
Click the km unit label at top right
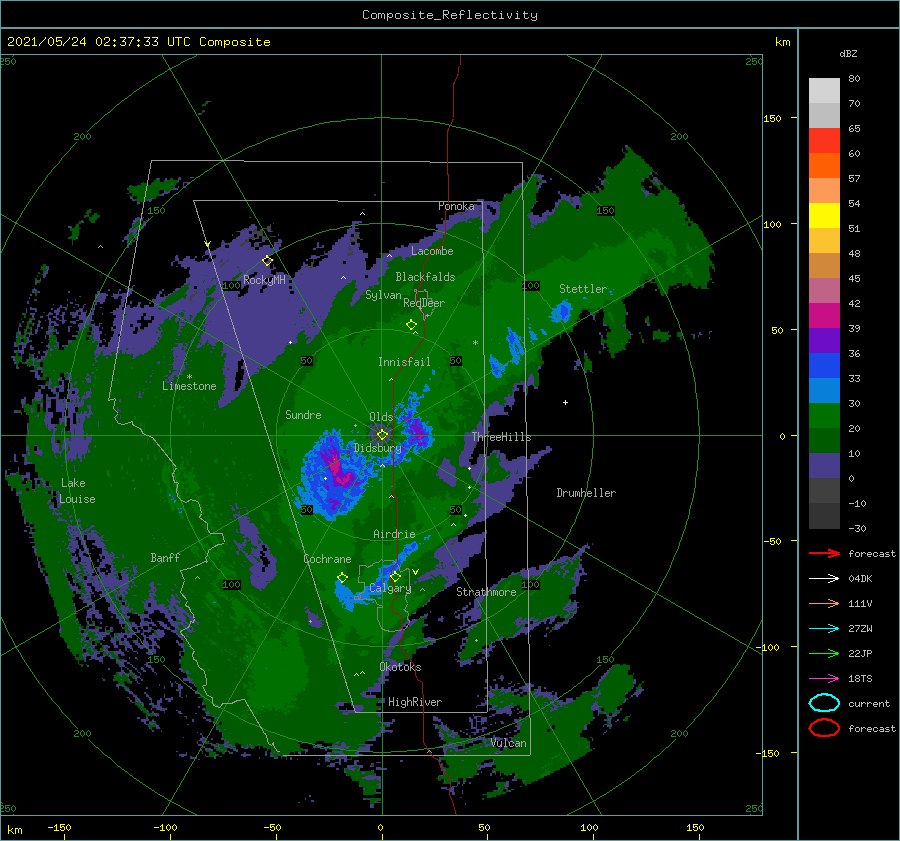[x=782, y=42]
